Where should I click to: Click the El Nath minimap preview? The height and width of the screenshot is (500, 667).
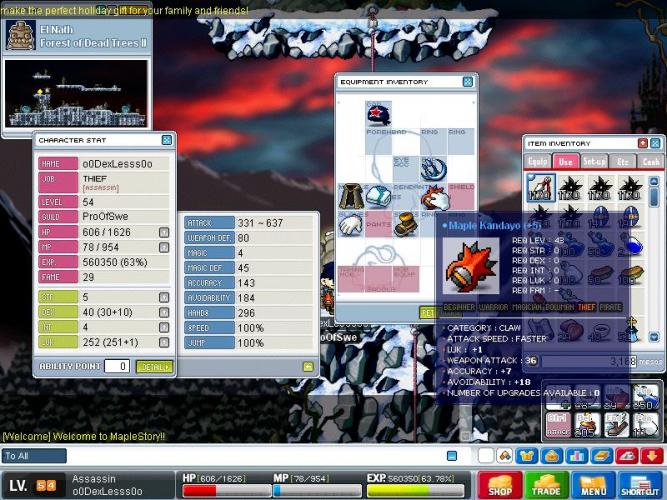[76, 93]
